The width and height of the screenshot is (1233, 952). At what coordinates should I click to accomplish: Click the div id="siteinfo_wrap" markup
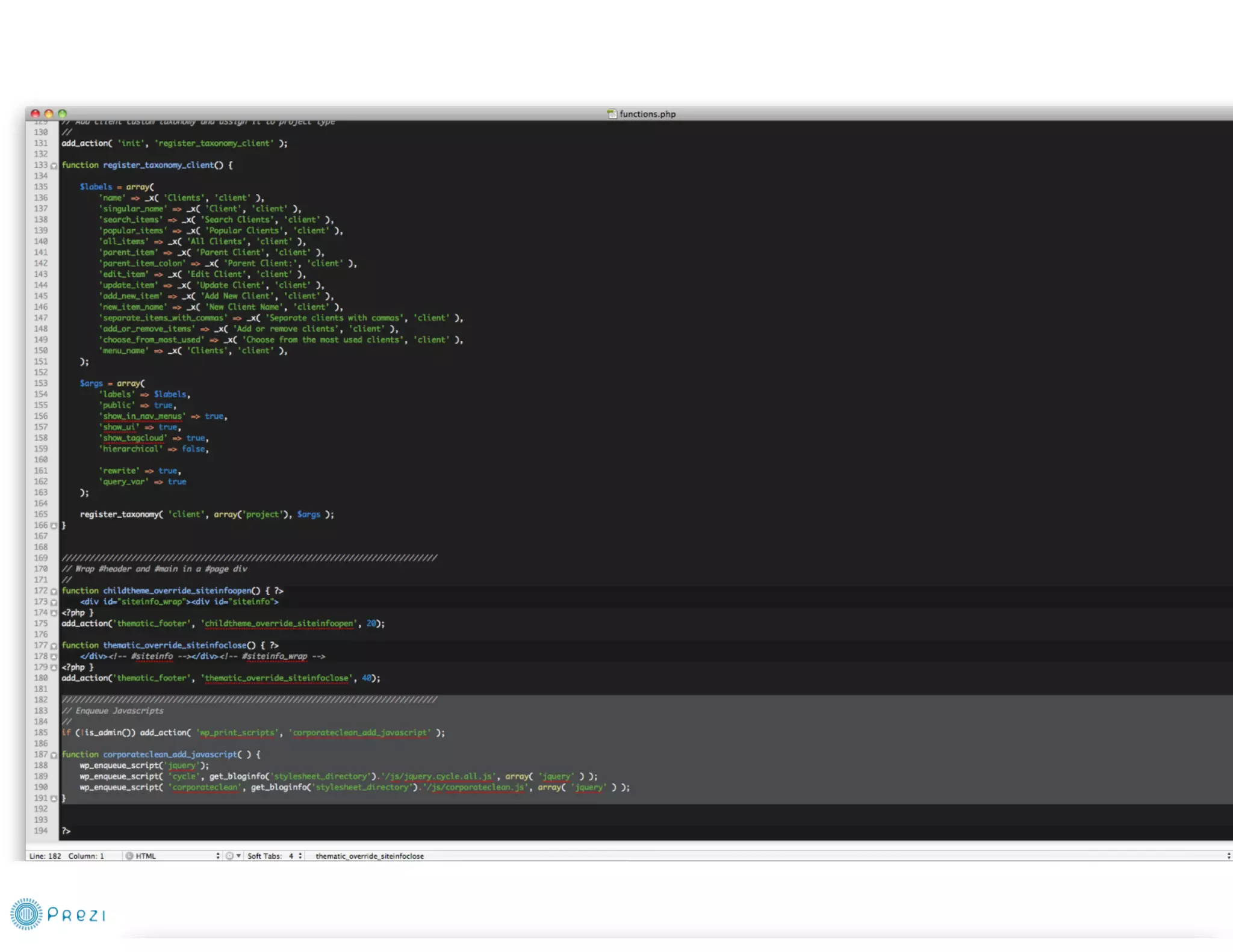coord(135,602)
